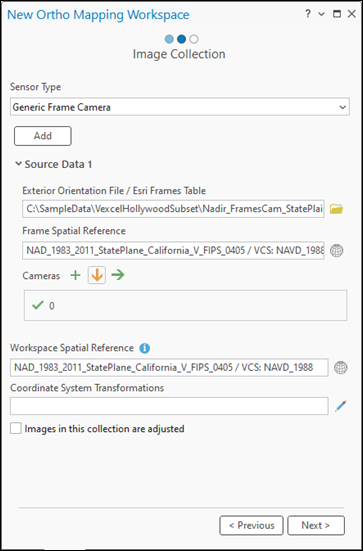Import cameras using orange down arrow
The image size is (363, 551).
(x=97, y=276)
